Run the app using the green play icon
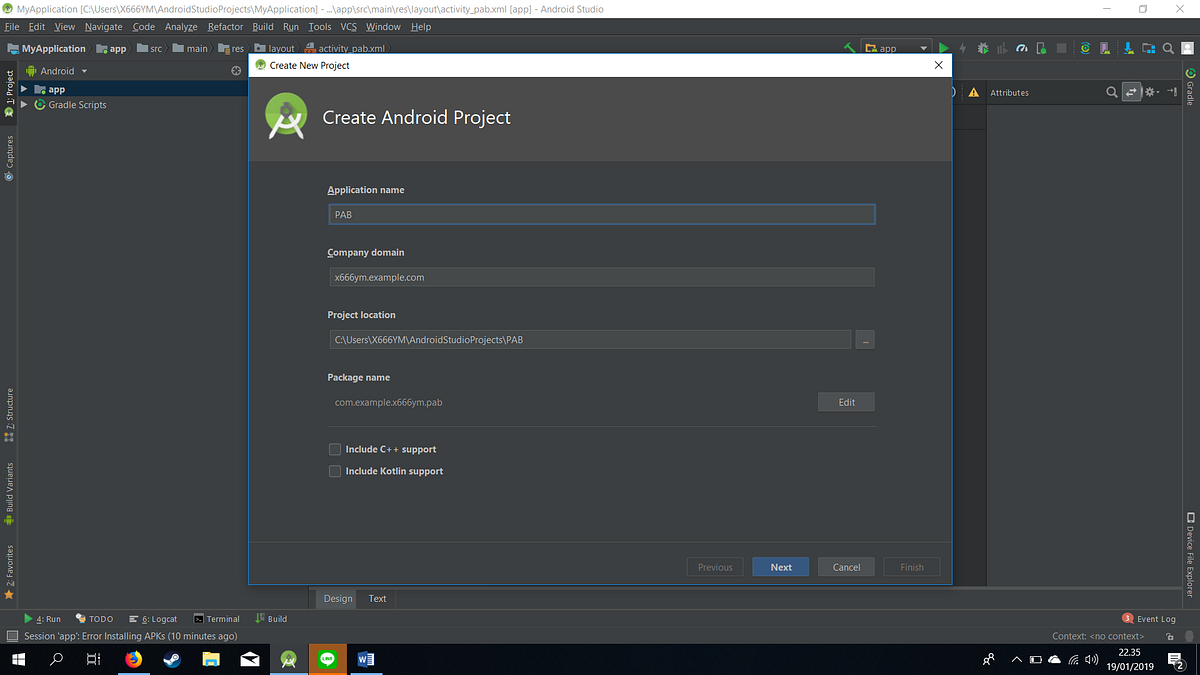Viewport: 1200px width, 675px height. coord(943,47)
